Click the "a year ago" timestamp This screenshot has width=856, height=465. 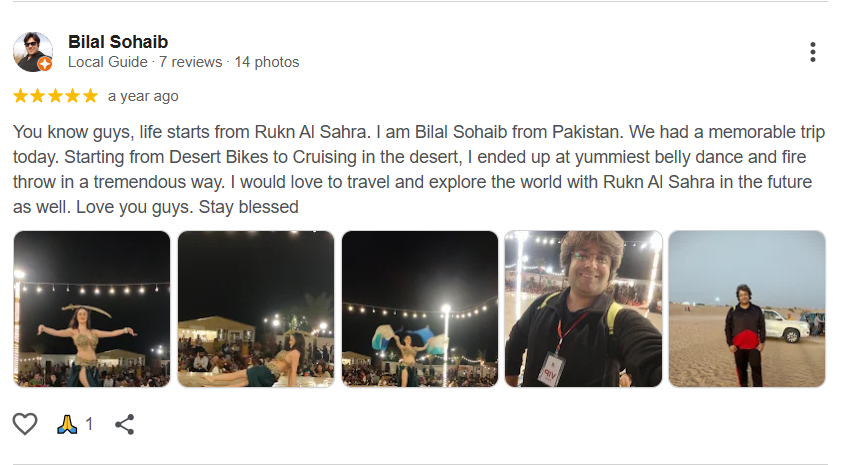click(143, 96)
